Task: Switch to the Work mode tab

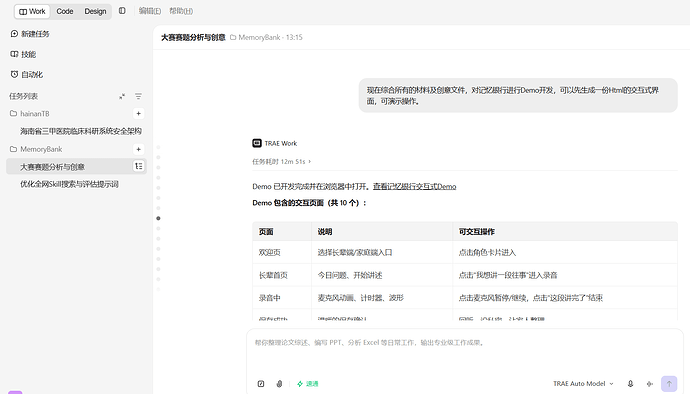Action: [32, 11]
